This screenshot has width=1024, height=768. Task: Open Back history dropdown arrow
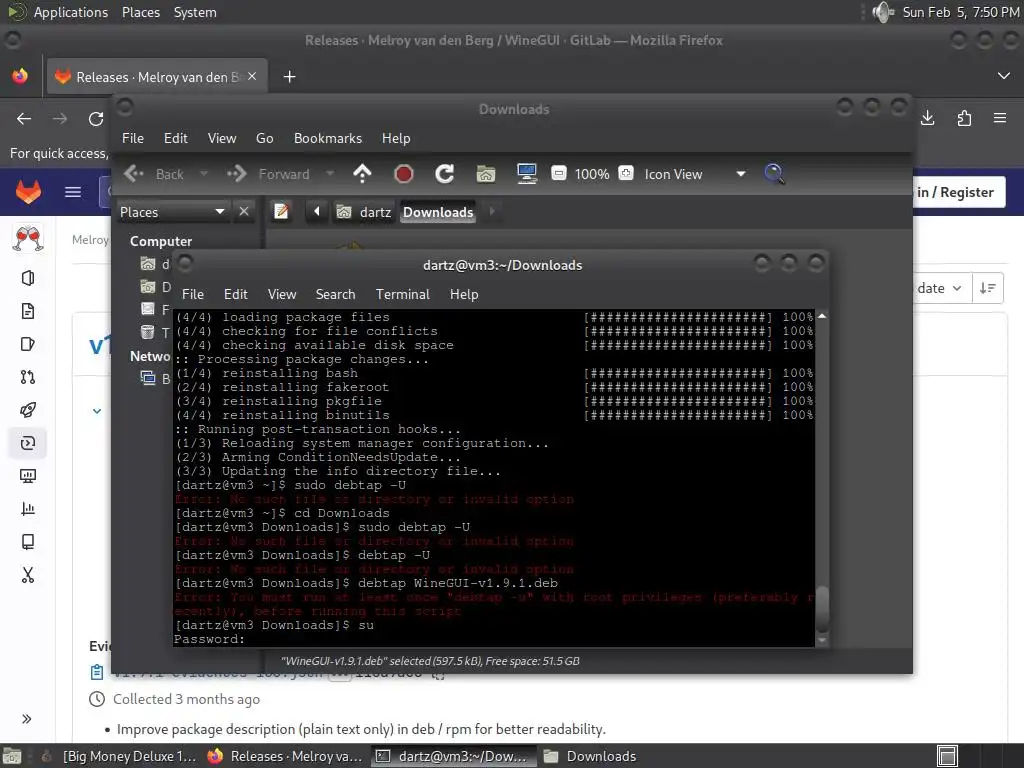pyautogui.click(x=204, y=174)
